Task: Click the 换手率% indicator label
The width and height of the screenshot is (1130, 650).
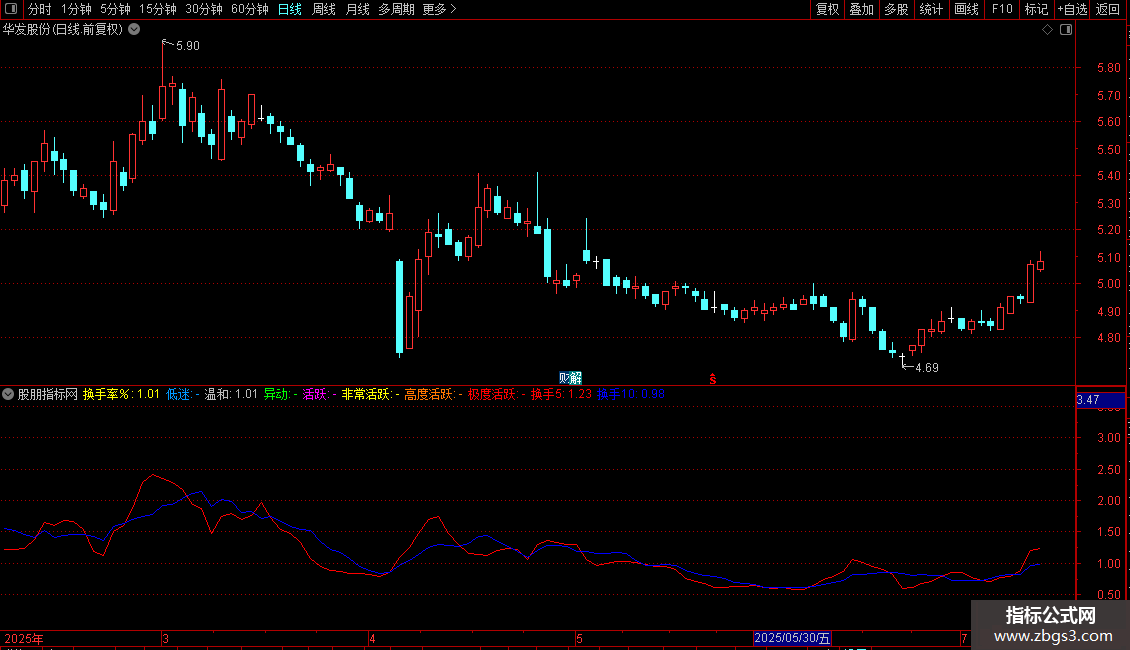Action: [x=109, y=394]
